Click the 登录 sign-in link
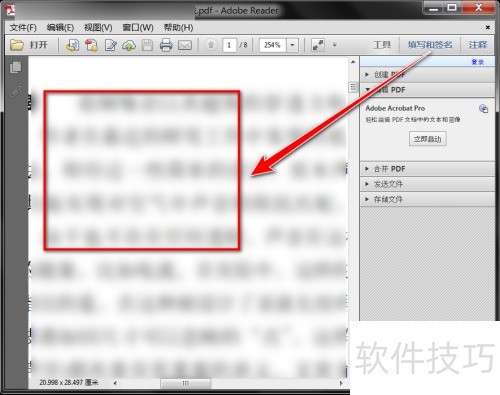500x395 pixels. point(478,62)
